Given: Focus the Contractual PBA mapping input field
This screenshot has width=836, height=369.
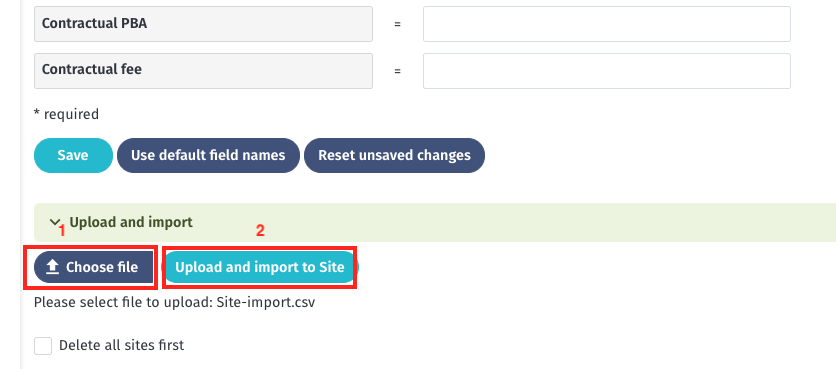Looking at the screenshot, I should pos(607,24).
